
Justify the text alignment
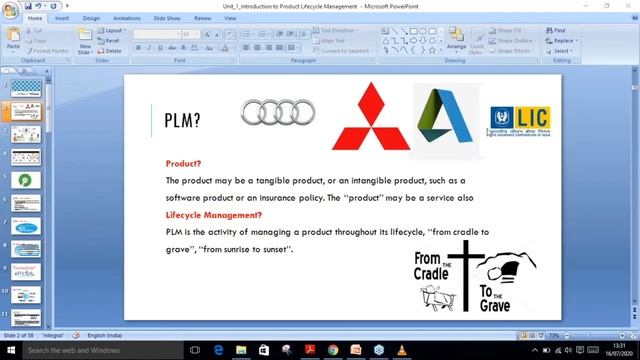(279, 48)
